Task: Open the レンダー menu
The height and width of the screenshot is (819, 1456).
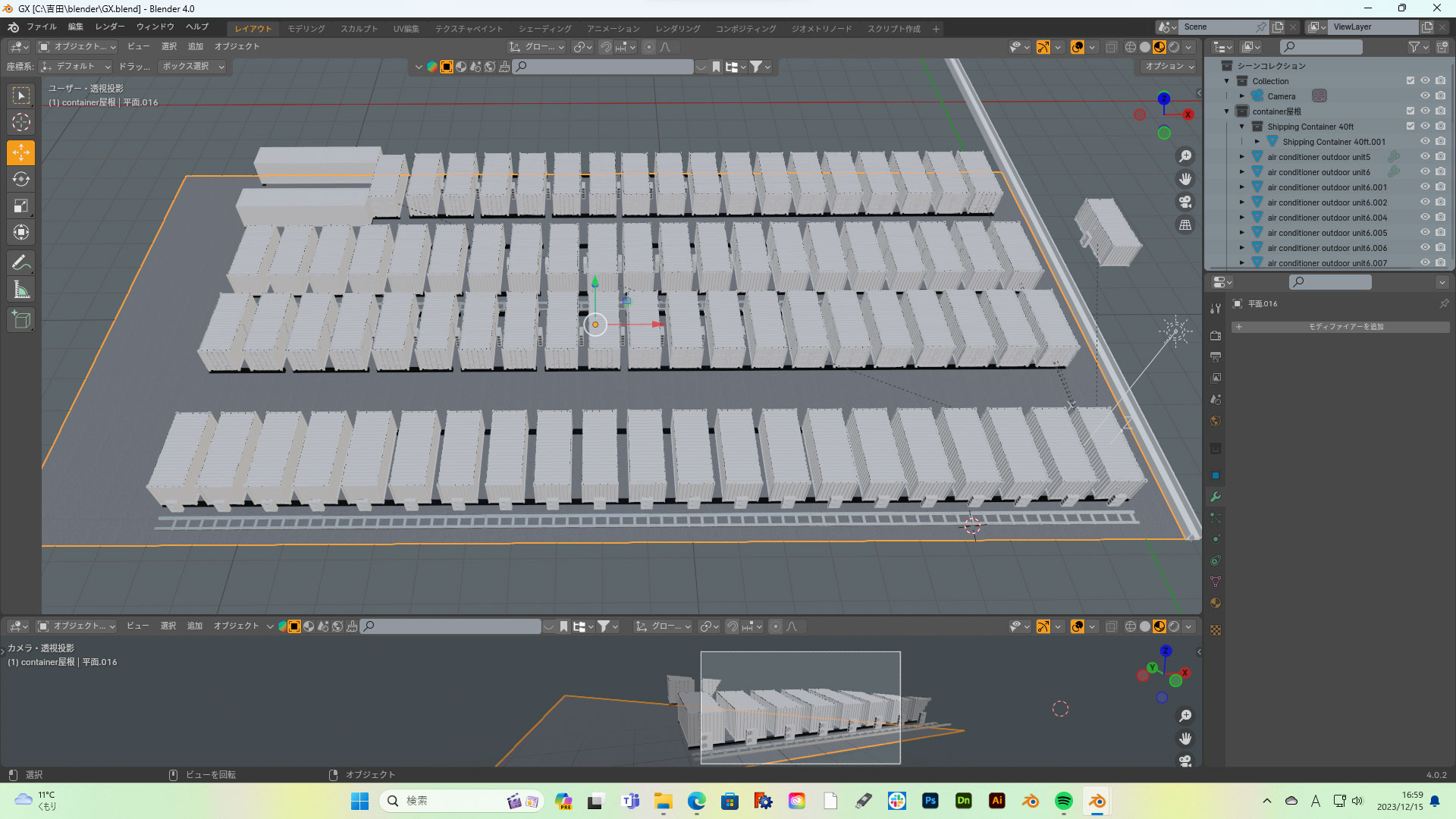Action: pyautogui.click(x=110, y=27)
